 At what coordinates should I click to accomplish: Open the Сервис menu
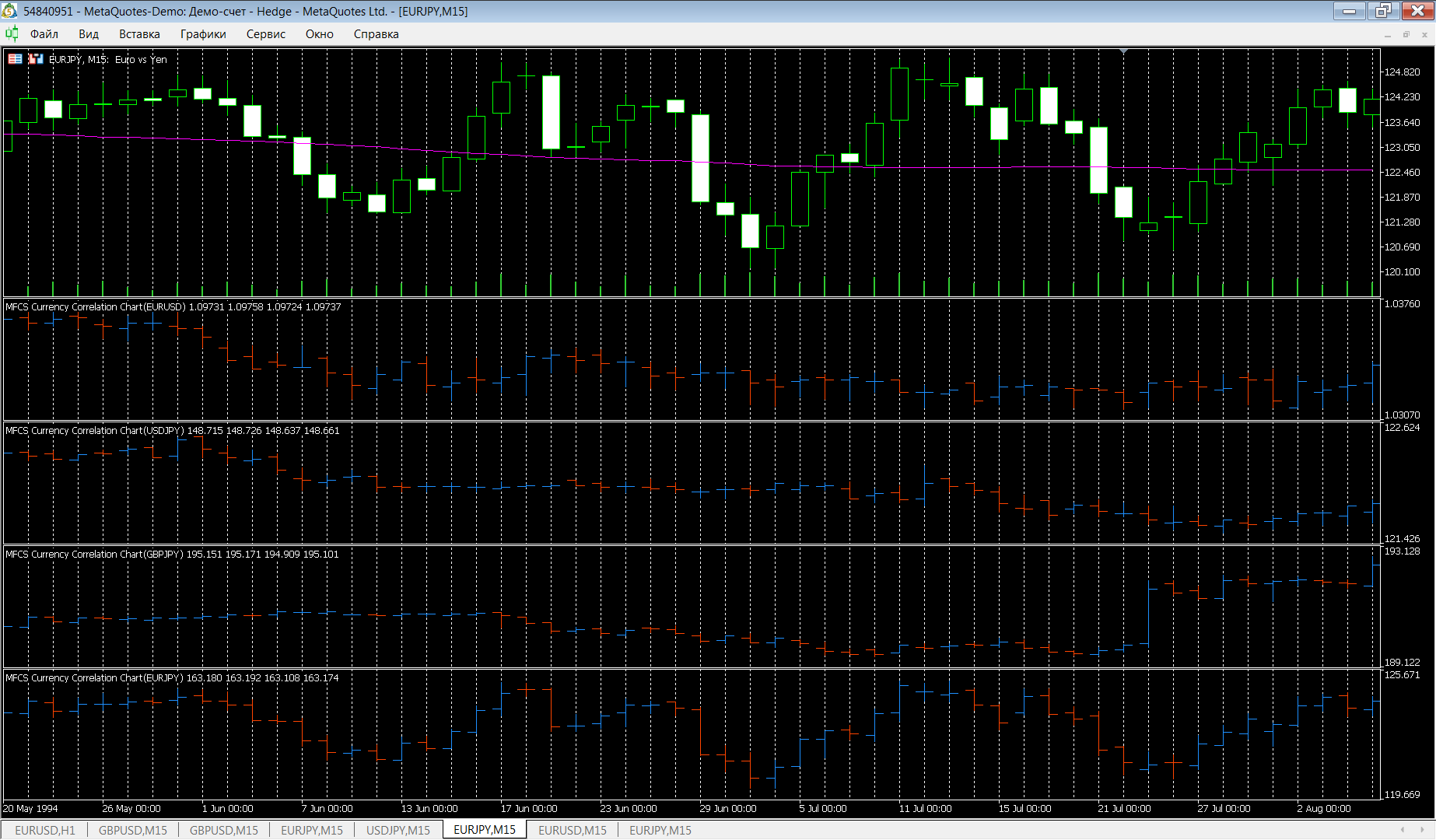[x=266, y=34]
